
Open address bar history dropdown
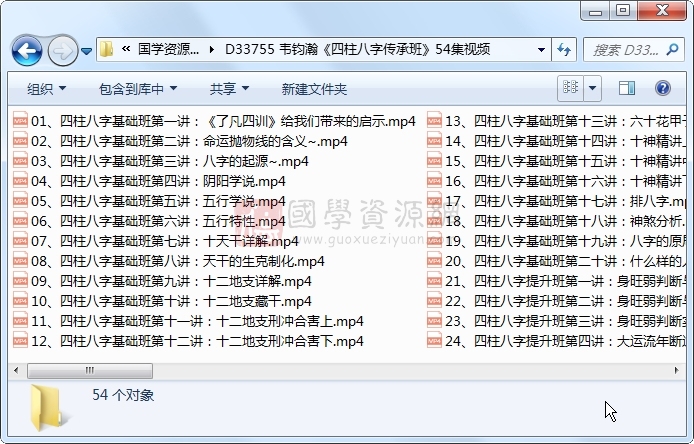[541, 50]
